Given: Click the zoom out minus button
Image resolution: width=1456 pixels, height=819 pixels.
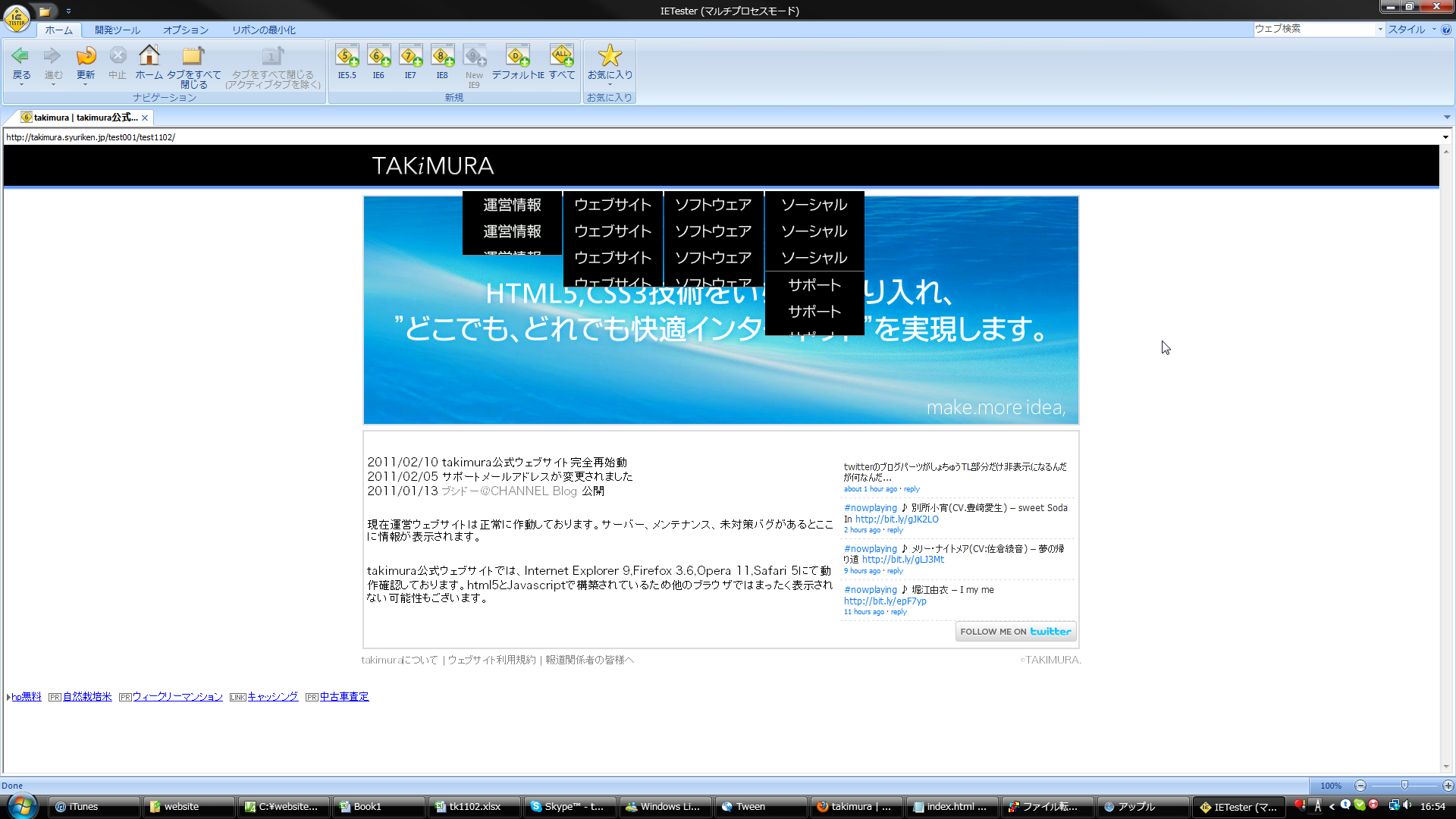Looking at the screenshot, I should pos(1360,786).
